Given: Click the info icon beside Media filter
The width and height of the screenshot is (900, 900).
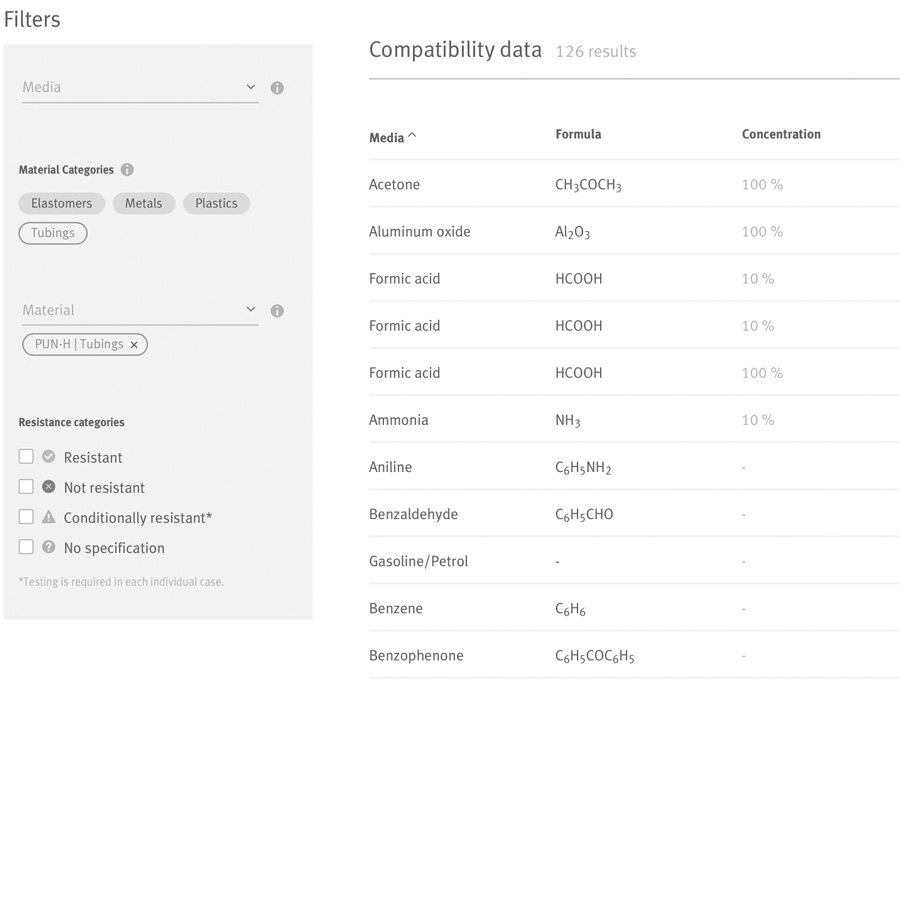Looking at the screenshot, I should (x=277, y=88).
